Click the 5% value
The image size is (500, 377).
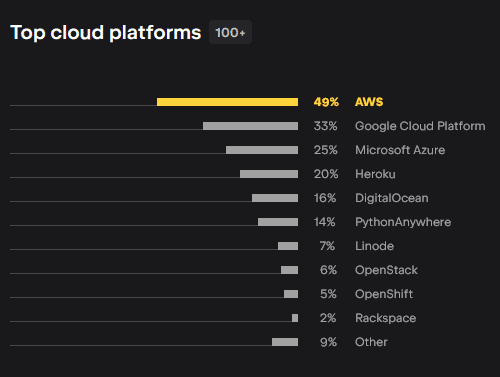(328, 294)
